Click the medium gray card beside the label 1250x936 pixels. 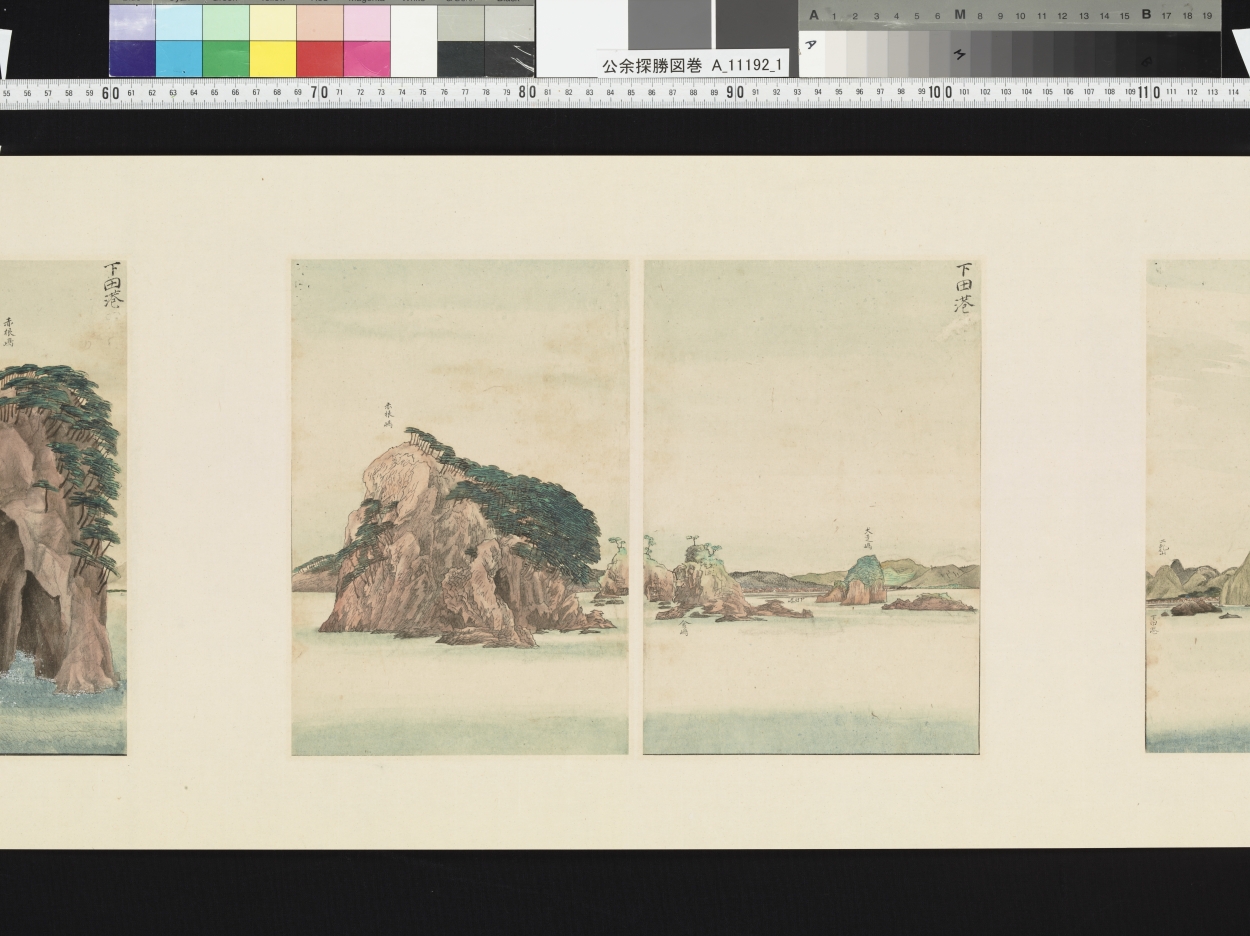[669, 24]
